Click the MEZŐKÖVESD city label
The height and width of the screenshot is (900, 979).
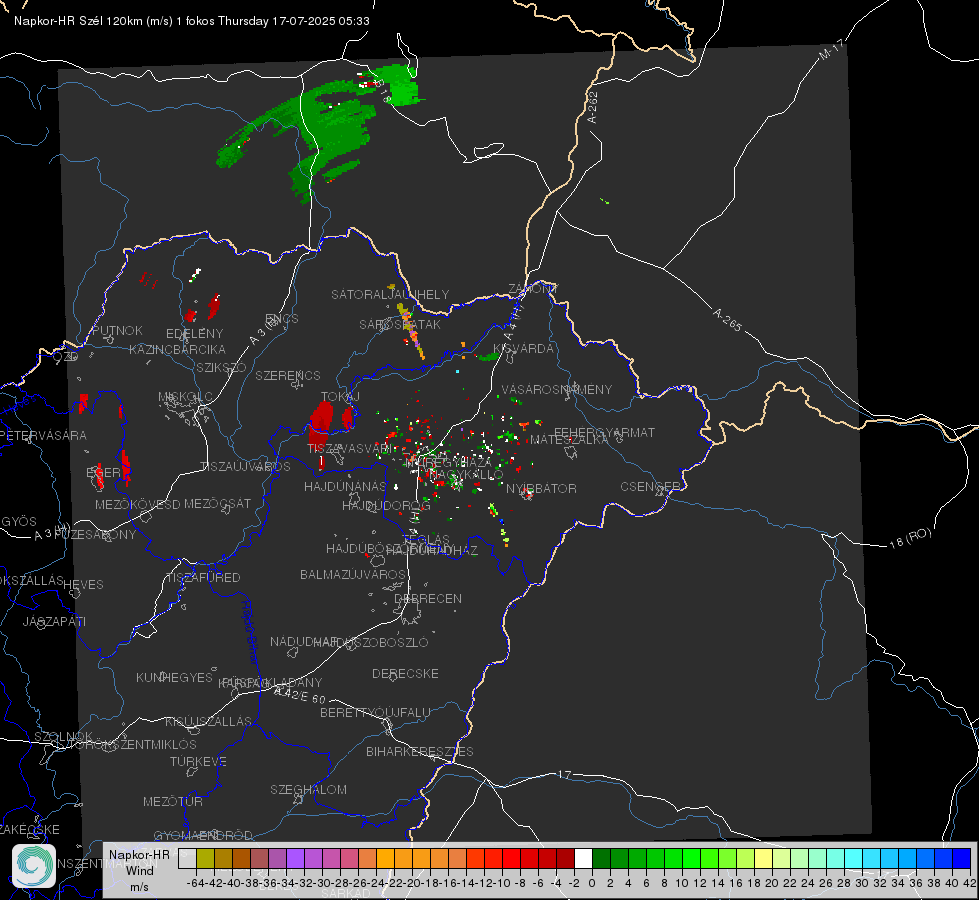point(137,504)
